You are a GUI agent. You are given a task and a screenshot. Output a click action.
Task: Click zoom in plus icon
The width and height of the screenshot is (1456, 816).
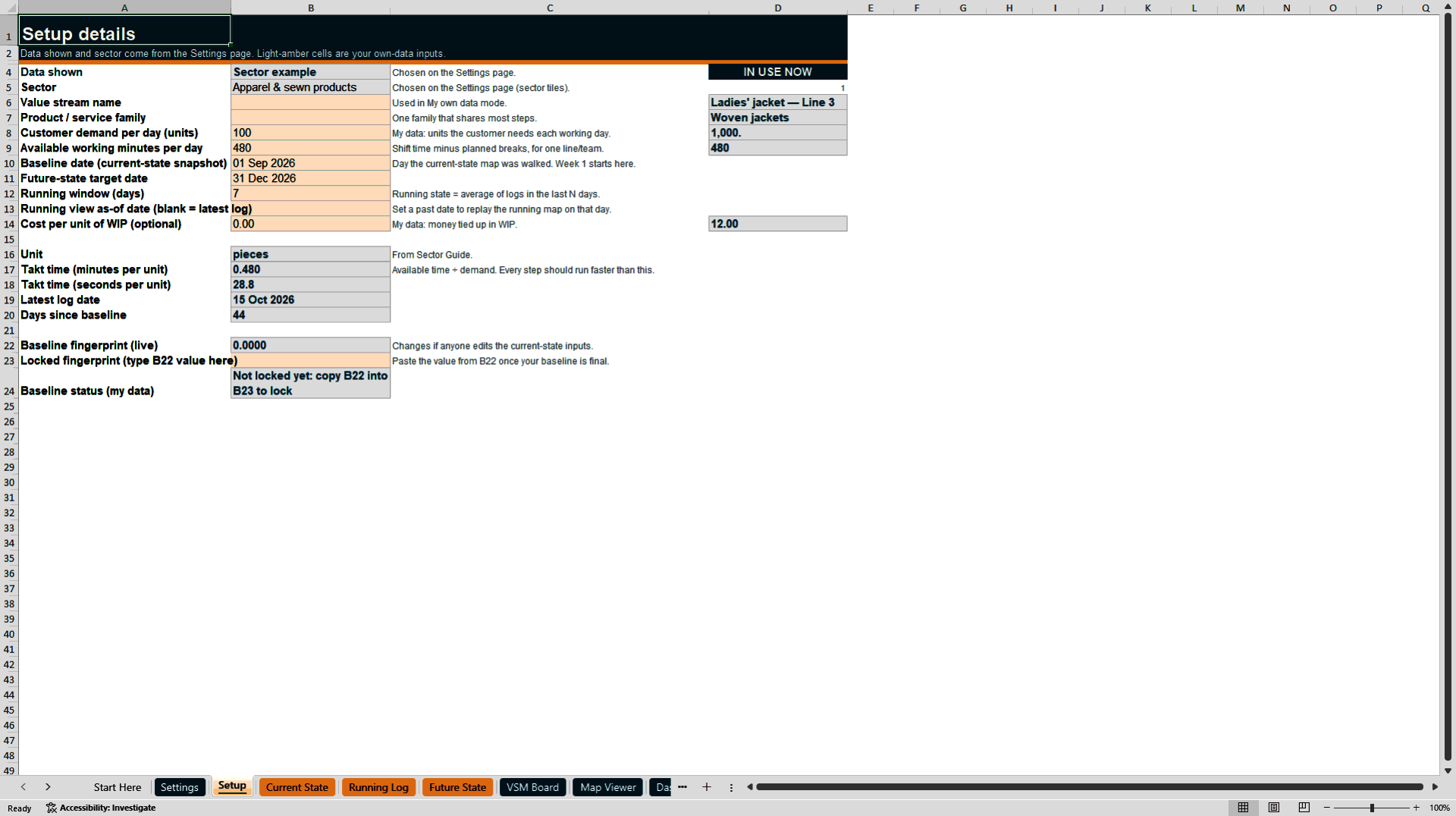tap(1417, 808)
